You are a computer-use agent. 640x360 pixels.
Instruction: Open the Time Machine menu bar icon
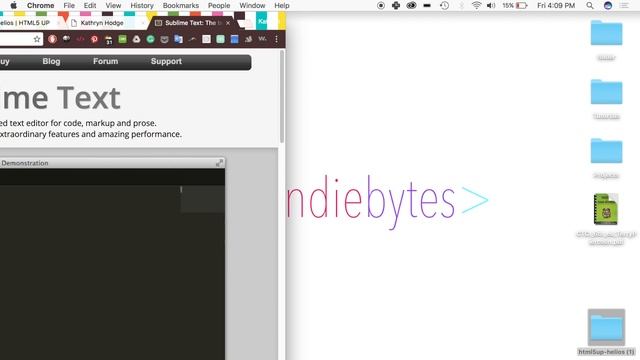[x=444, y=5]
